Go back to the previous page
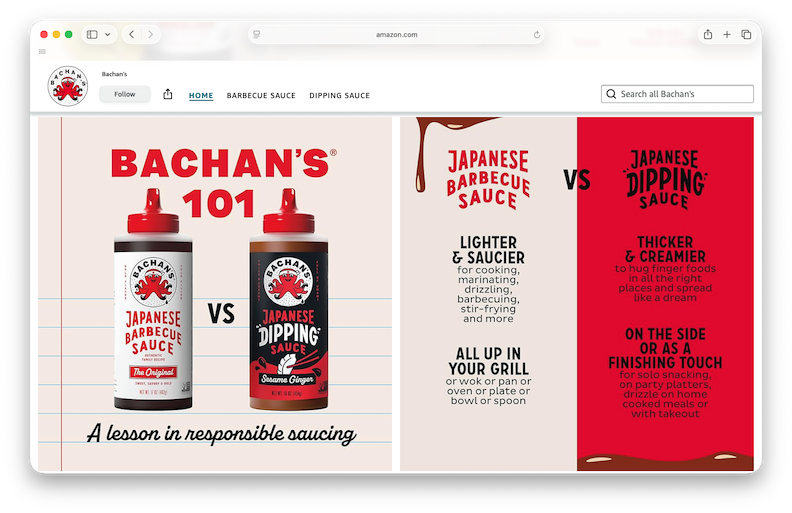The image size is (792, 513). [x=132, y=34]
